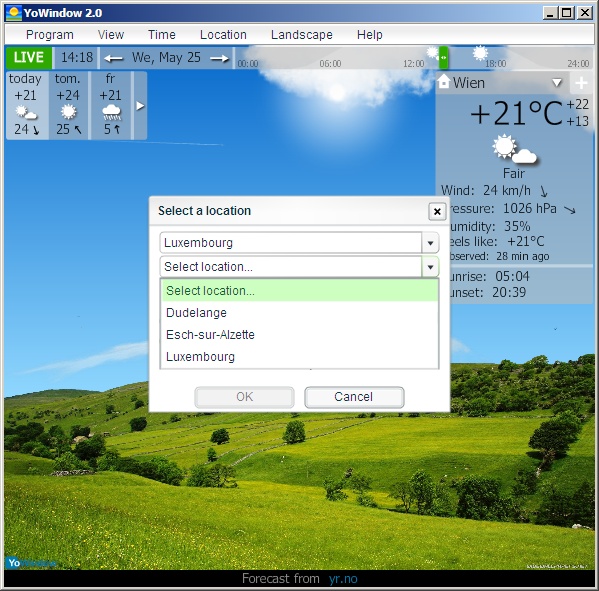The width and height of the screenshot is (599, 591).
Task: Click the +21°C current temperature
Action: [x=516, y=113]
